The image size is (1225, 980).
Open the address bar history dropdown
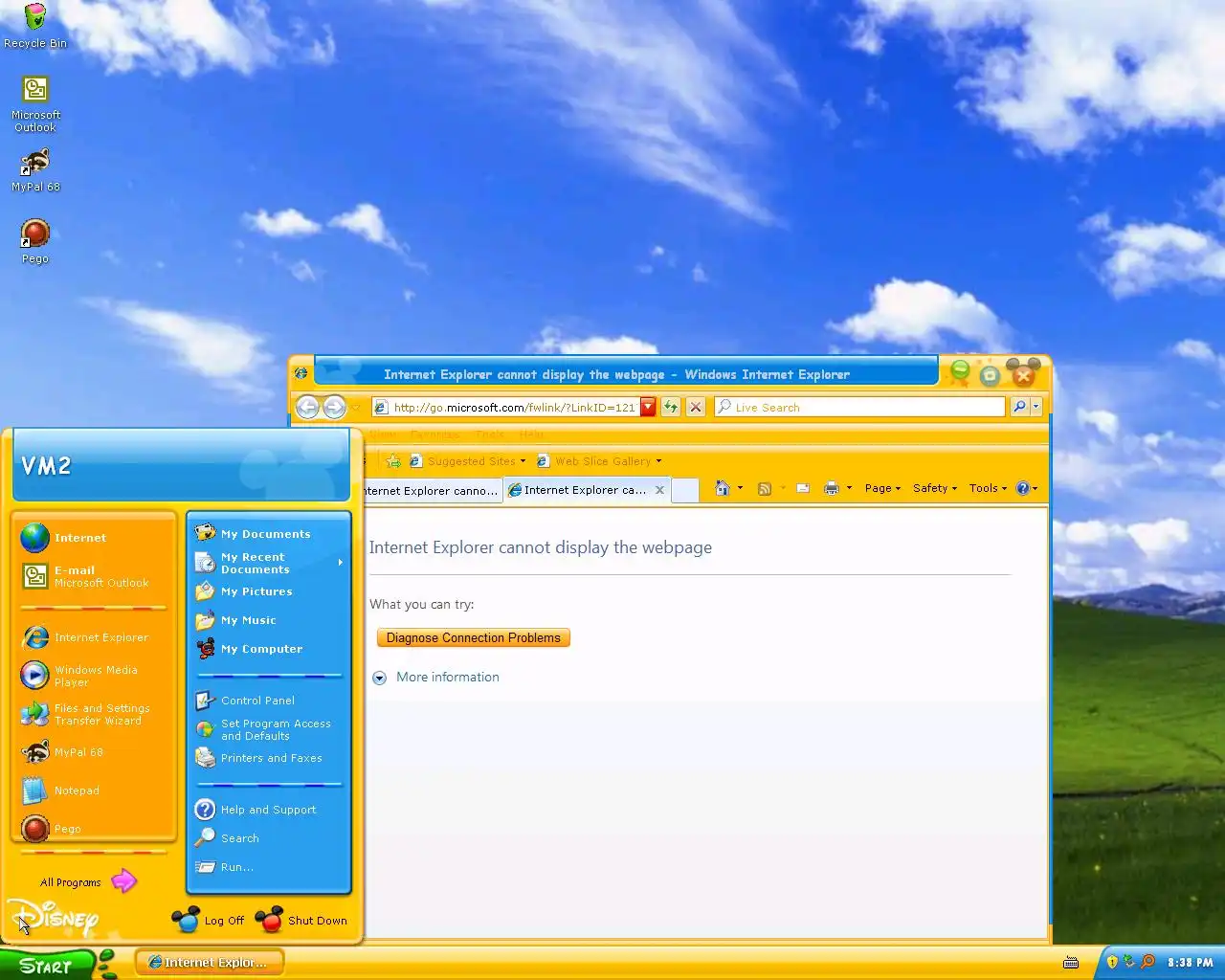(x=648, y=408)
